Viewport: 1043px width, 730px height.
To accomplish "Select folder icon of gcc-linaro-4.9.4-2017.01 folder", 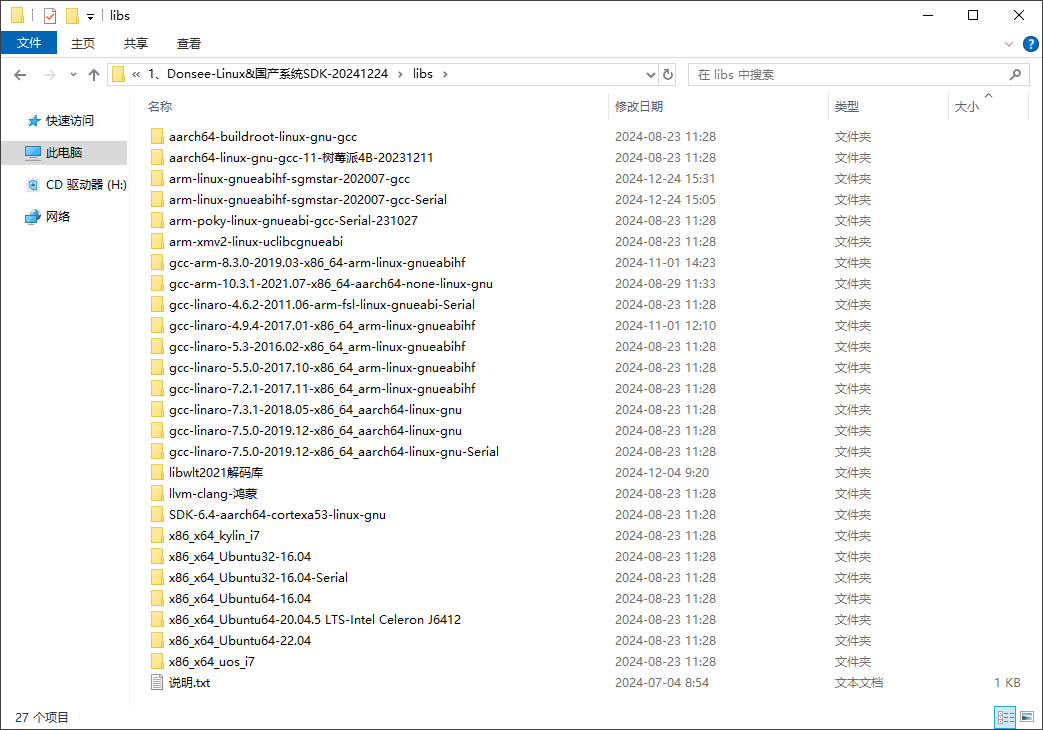I will tap(157, 325).
